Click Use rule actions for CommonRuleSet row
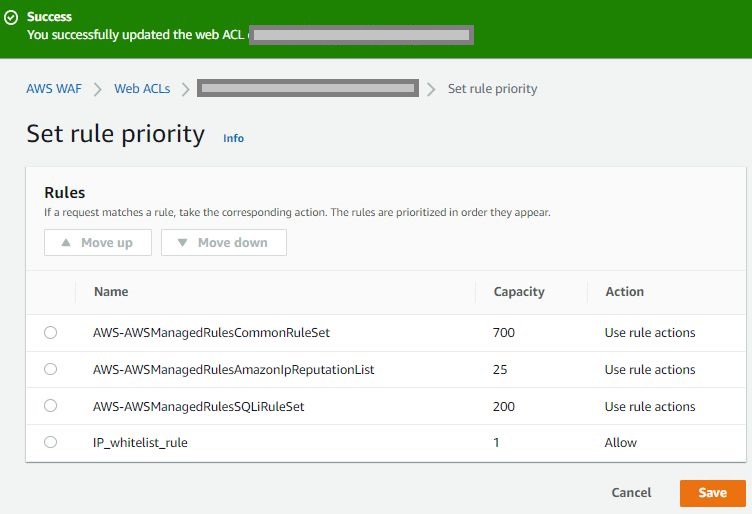The width and height of the screenshot is (752, 514). coord(650,333)
